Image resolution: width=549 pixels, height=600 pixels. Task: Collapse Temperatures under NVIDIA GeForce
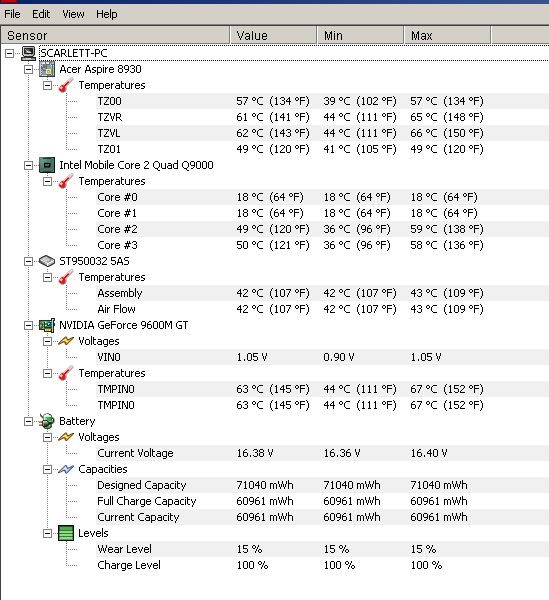[47, 373]
